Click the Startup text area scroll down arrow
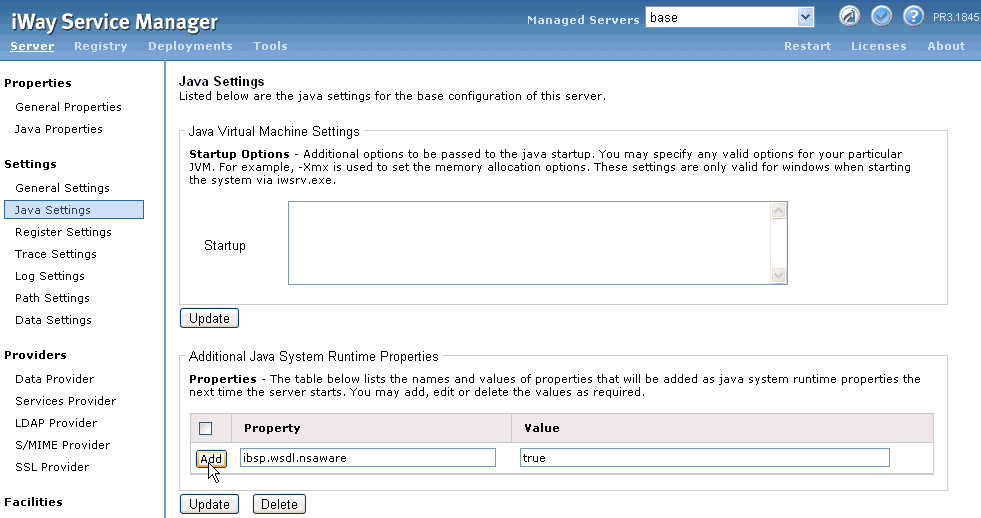 point(778,275)
